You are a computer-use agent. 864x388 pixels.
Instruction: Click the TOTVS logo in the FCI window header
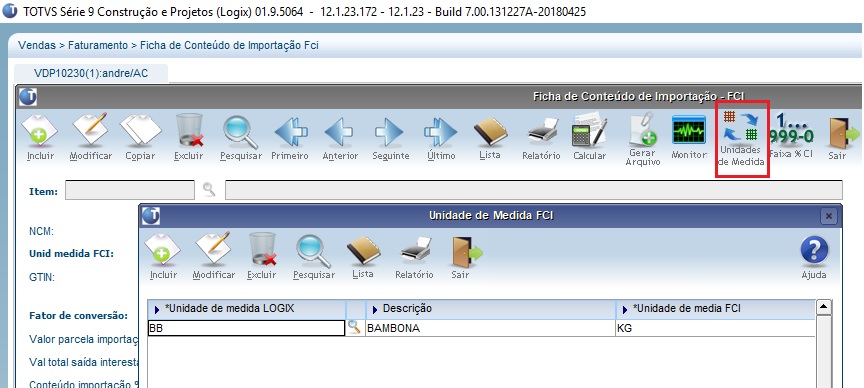28,96
